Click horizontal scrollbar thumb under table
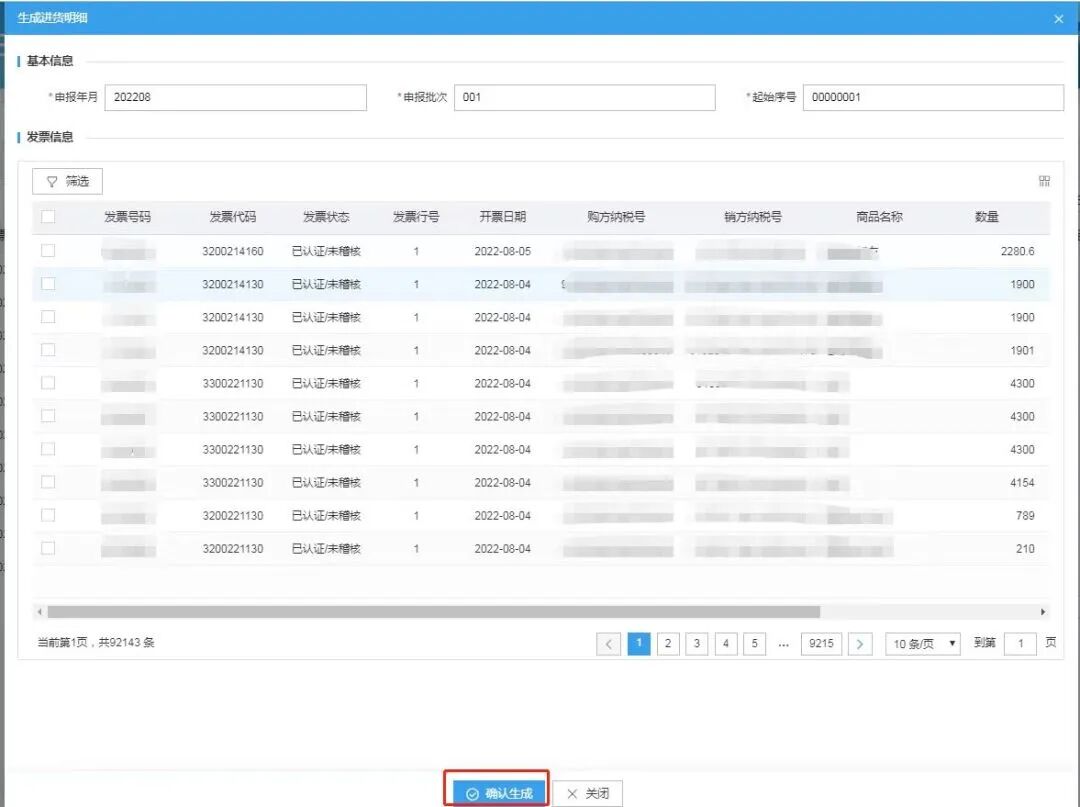Image resolution: width=1080 pixels, height=807 pixels. (433, 611)
